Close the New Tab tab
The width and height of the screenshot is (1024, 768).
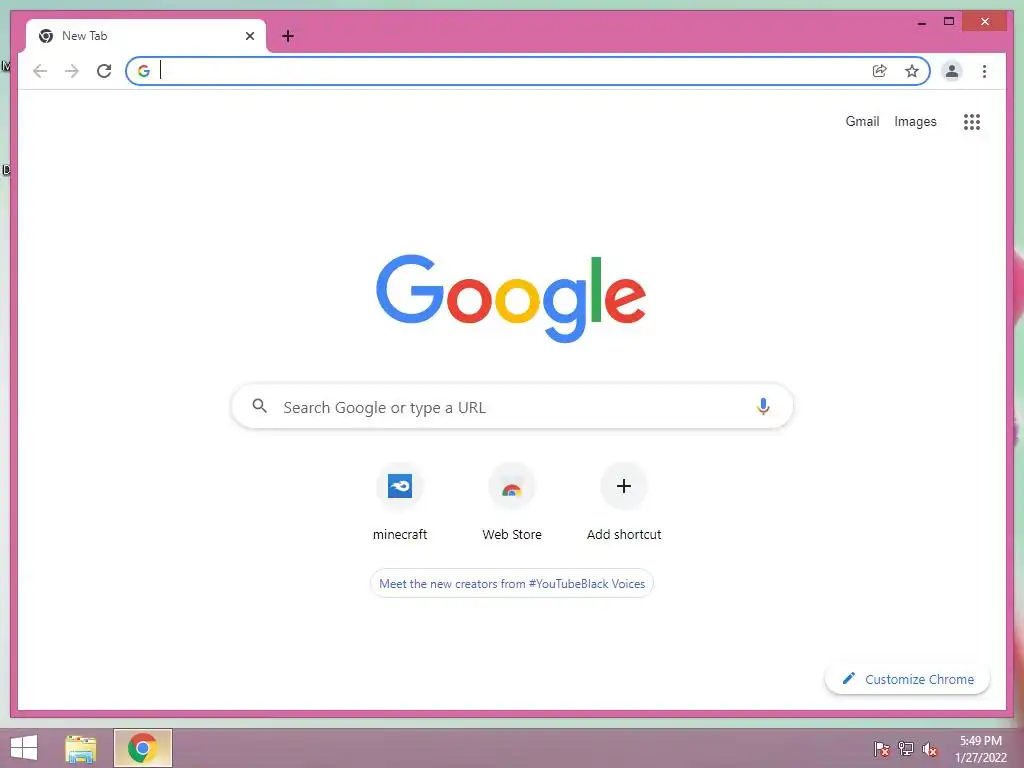249,36
